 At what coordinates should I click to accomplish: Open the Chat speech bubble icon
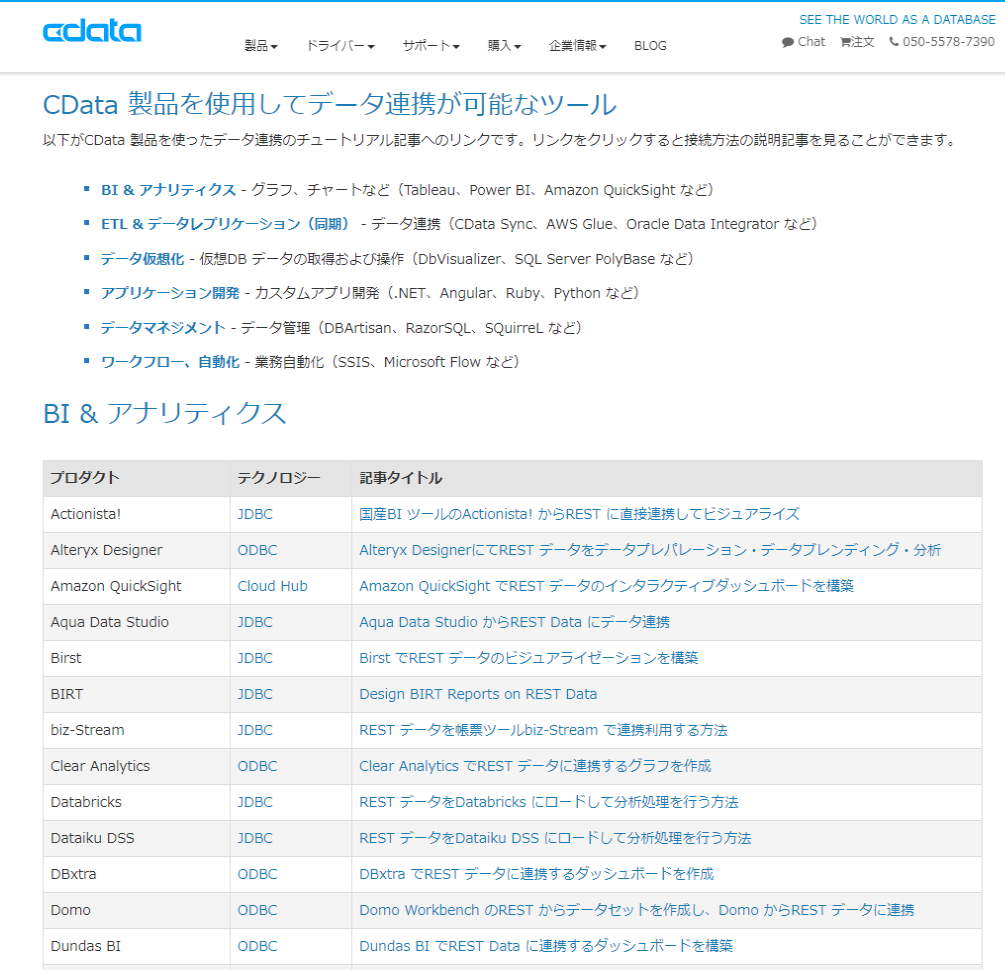coord(788,42)
